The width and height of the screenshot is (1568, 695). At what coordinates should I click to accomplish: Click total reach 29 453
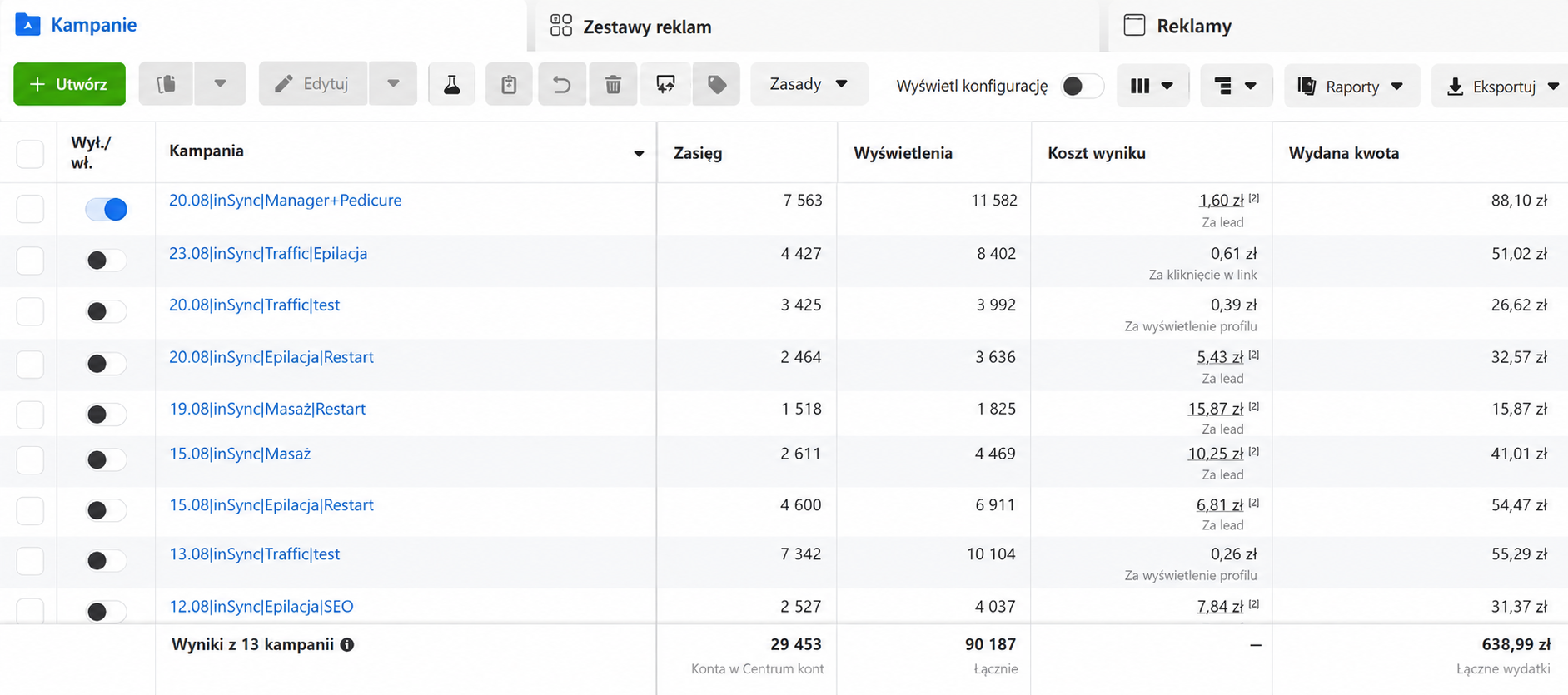[795, 644]
